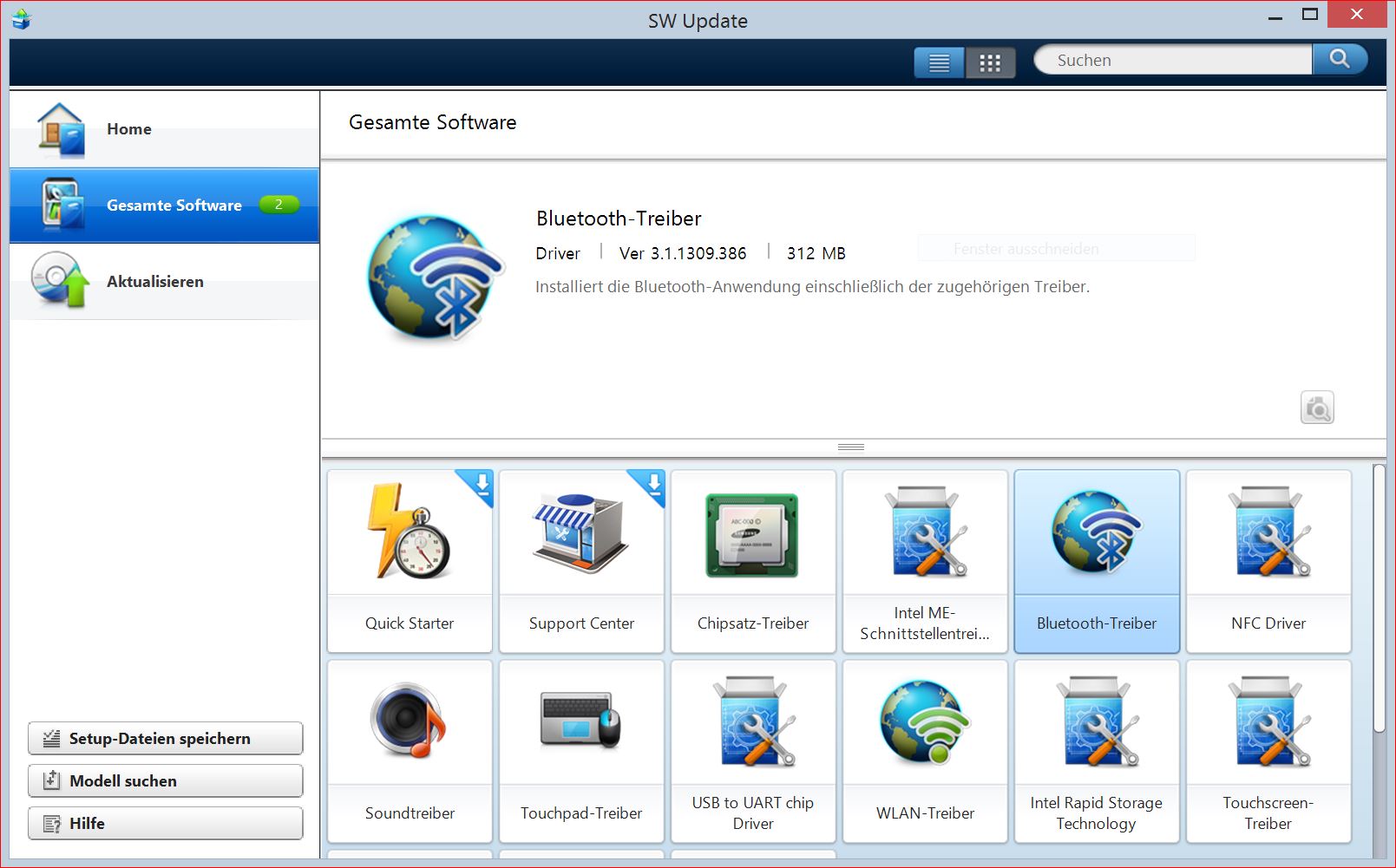The image size is (1396, 868).
Task: Click the 312 MB size text
Action: (816, 253)
